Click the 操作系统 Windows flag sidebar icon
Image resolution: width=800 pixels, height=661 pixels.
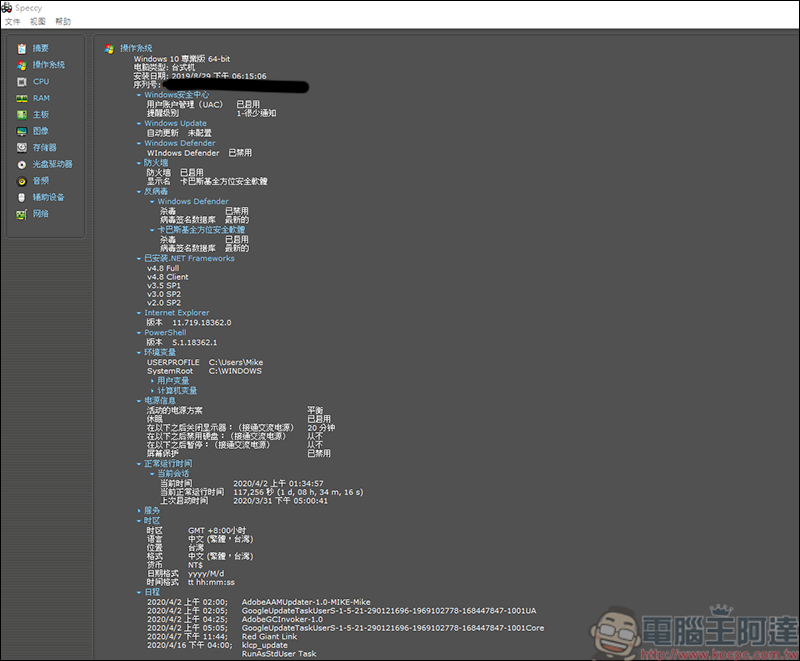tap(21, 65)
